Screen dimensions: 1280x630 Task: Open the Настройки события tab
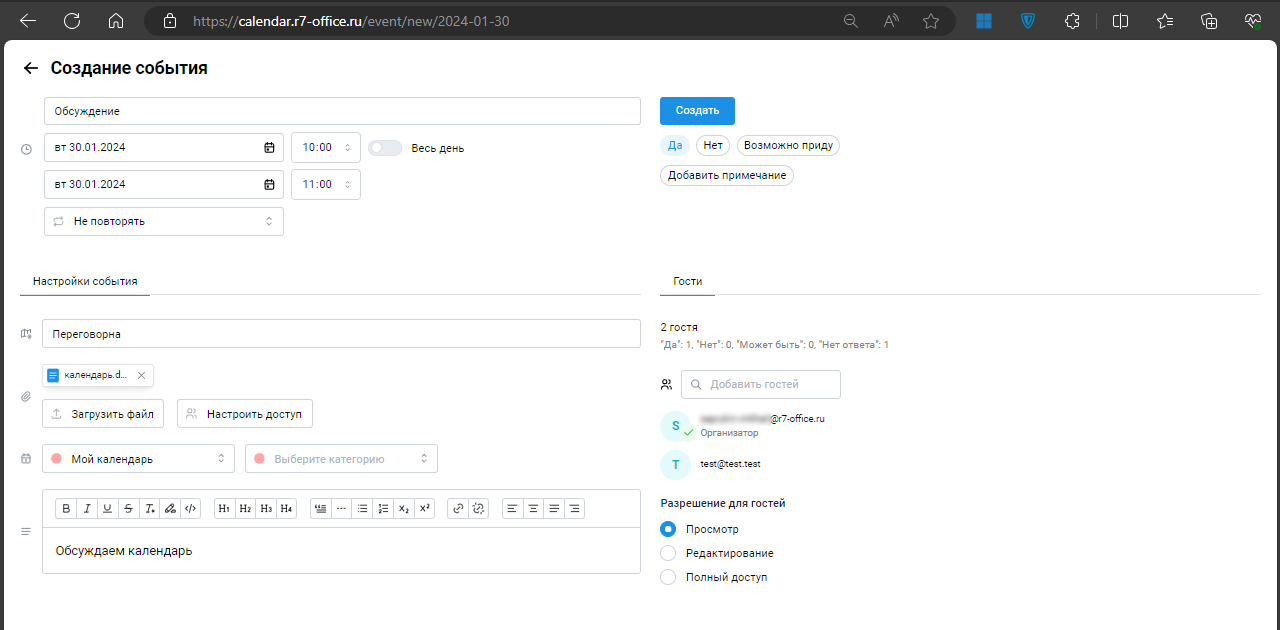85,282
